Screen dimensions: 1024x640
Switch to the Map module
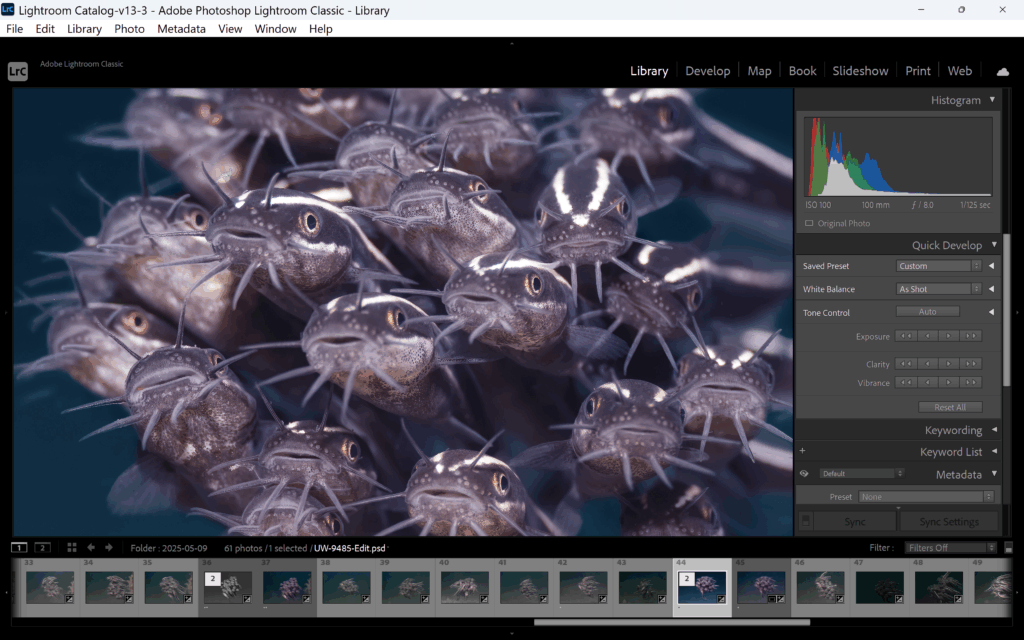(759, 71)
